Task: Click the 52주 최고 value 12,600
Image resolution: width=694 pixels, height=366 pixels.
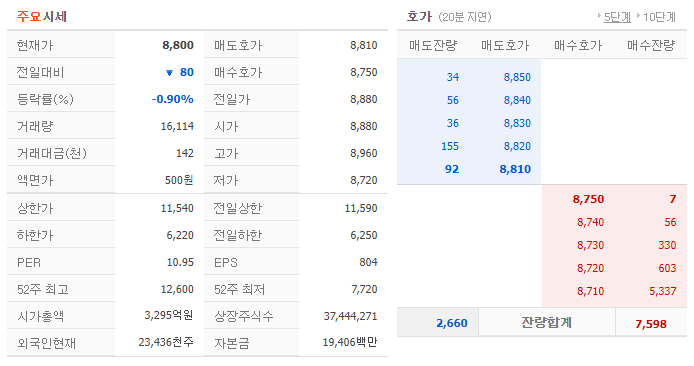Action: coord(177,289)
